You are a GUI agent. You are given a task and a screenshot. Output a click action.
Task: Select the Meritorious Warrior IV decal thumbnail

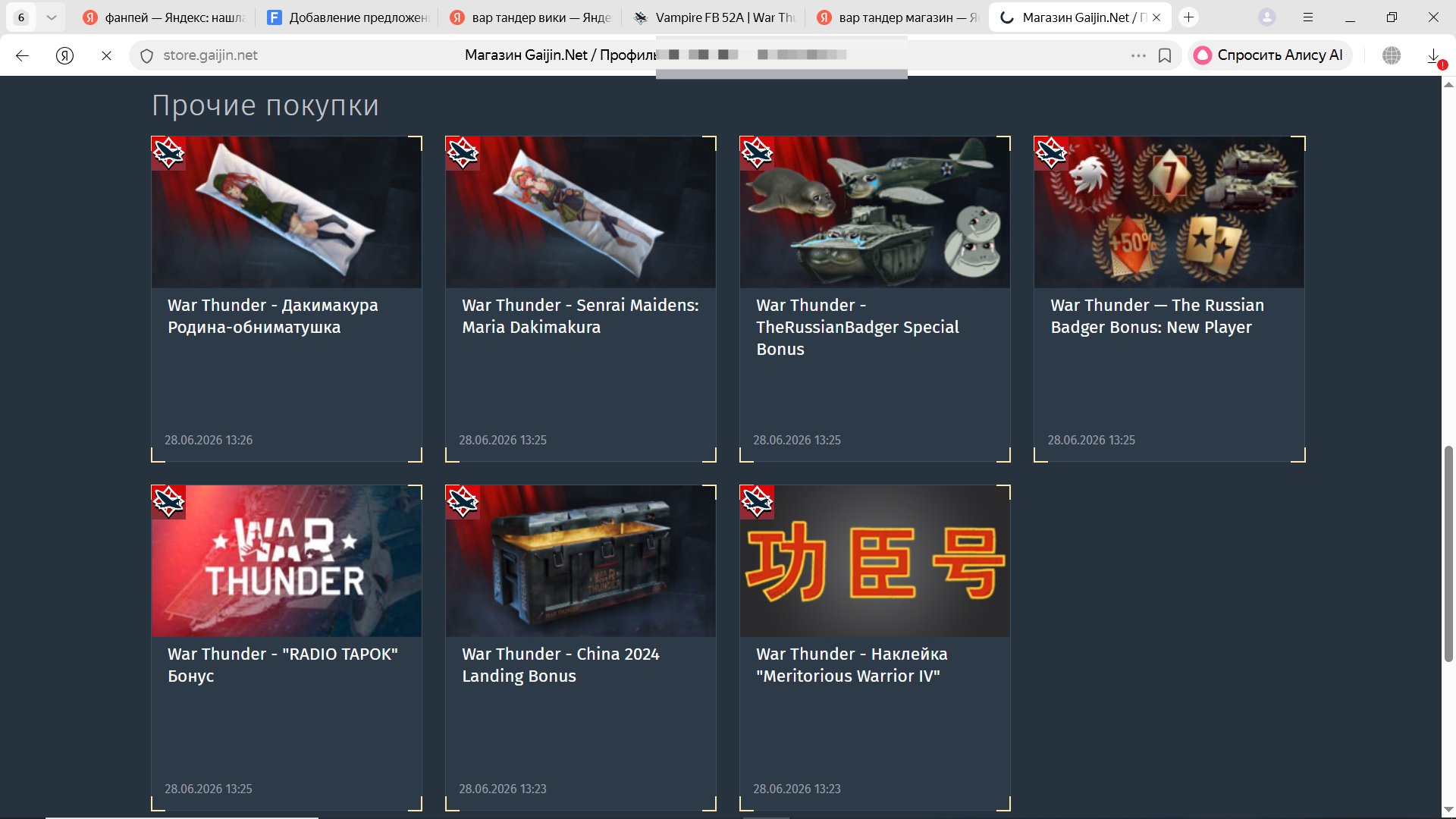tap(874, 561)
